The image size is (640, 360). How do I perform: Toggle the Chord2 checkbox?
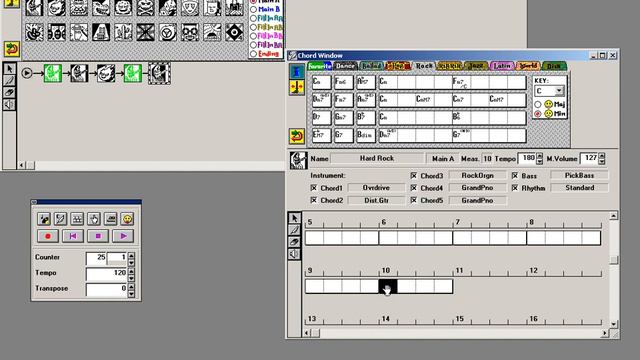[313, 200]
